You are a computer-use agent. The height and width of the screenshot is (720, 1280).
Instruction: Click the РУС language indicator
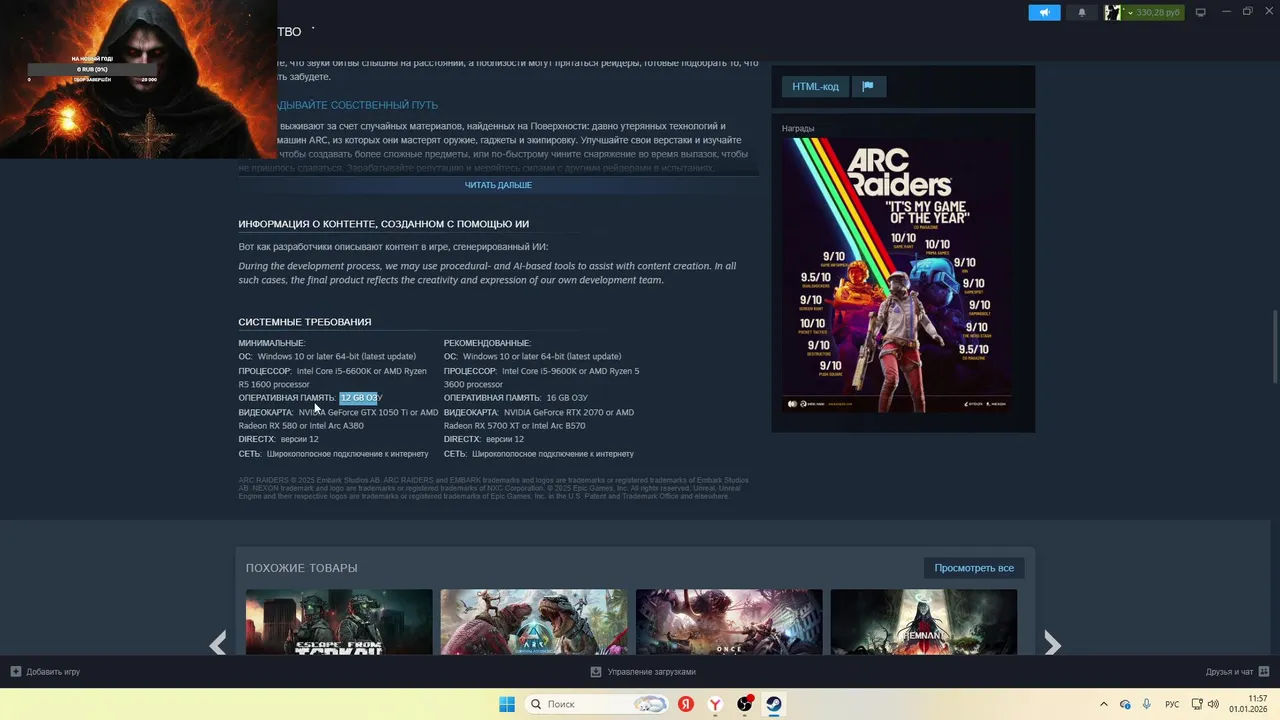tap(1172, 704)
